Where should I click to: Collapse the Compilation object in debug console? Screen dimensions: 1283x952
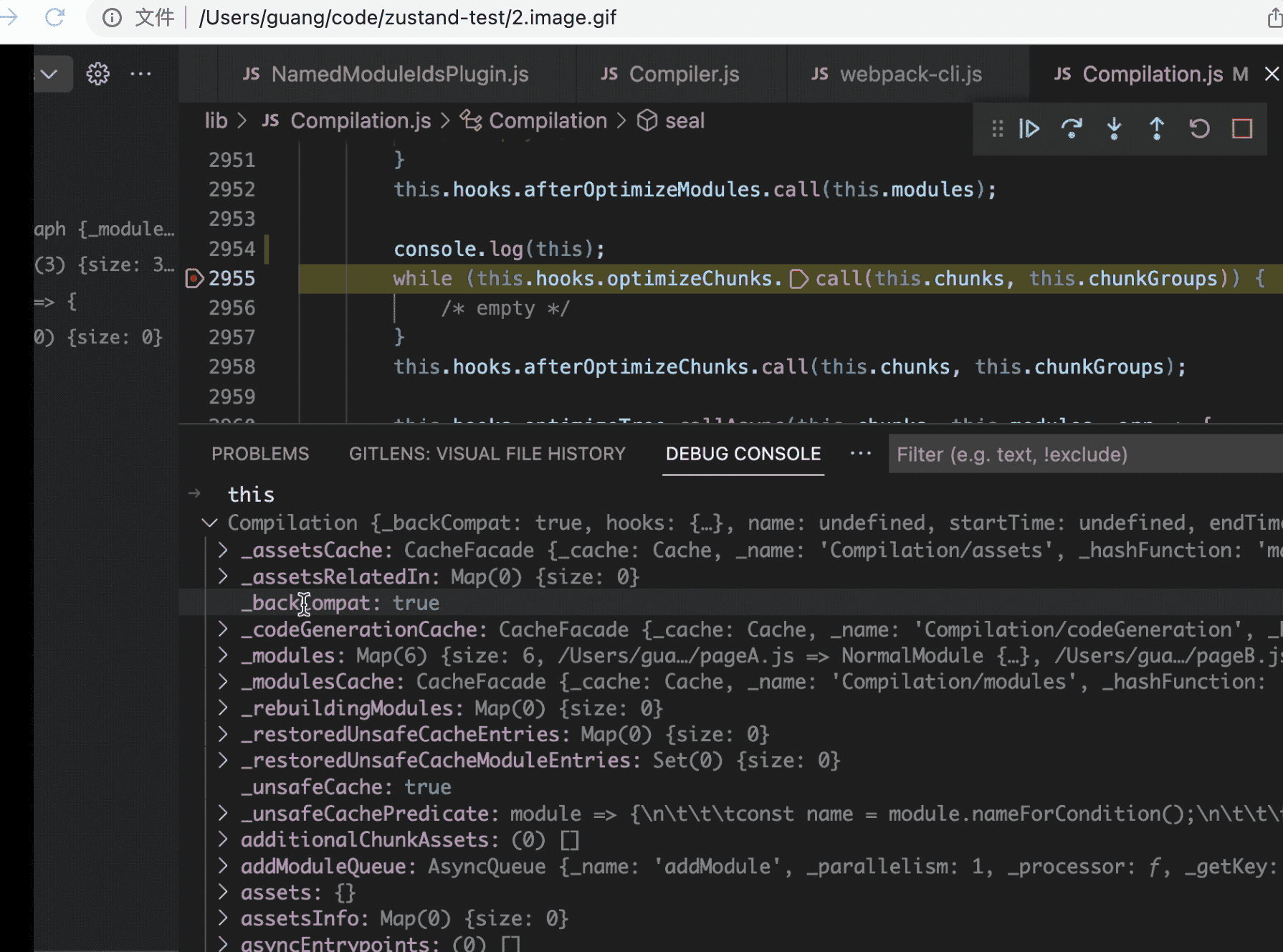pyautogui.click(x=209, y=523)
